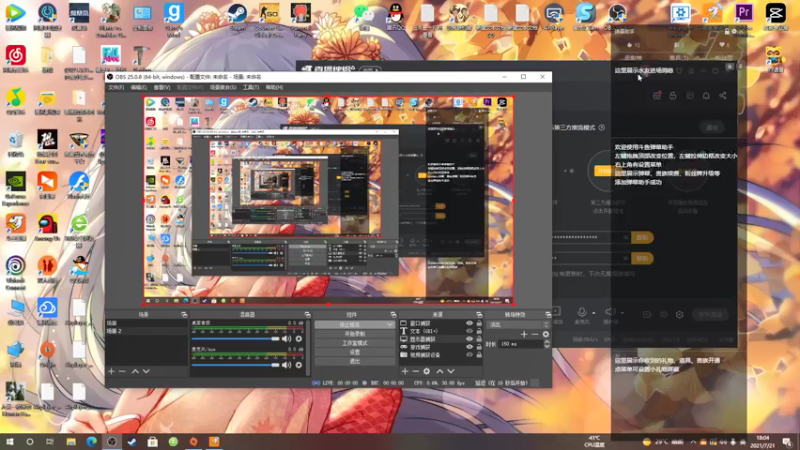Toggle lock for 窗口捕获 source
Screen dimensions: 800x450
pyautogui.click(x=479, y=323)
